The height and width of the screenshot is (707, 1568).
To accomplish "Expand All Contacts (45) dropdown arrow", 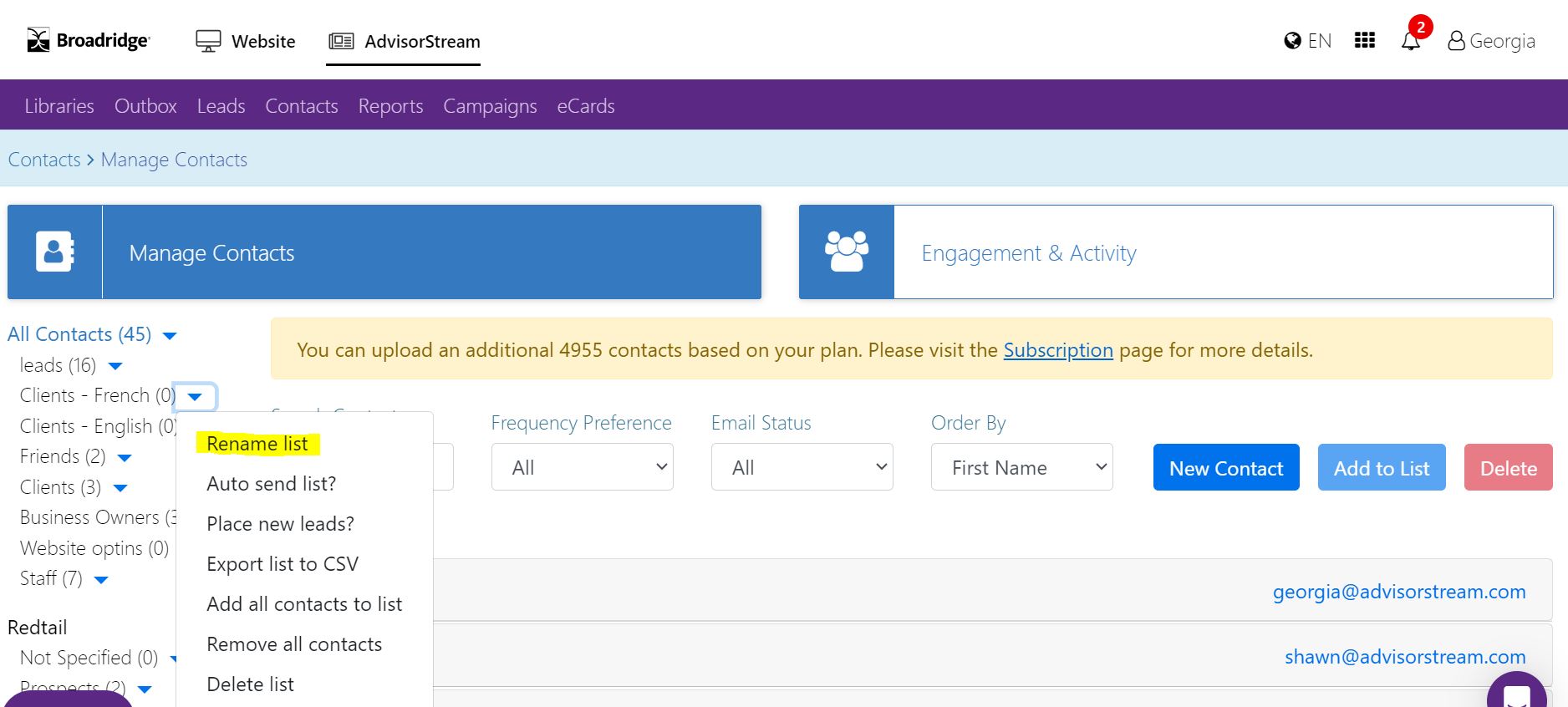I will click(170, 336).
